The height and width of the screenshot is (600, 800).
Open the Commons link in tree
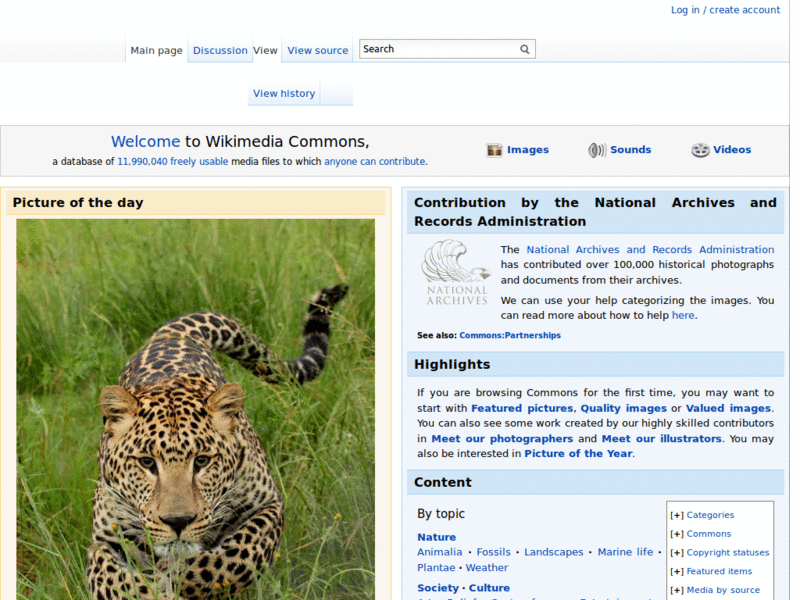tap(709, 534)
